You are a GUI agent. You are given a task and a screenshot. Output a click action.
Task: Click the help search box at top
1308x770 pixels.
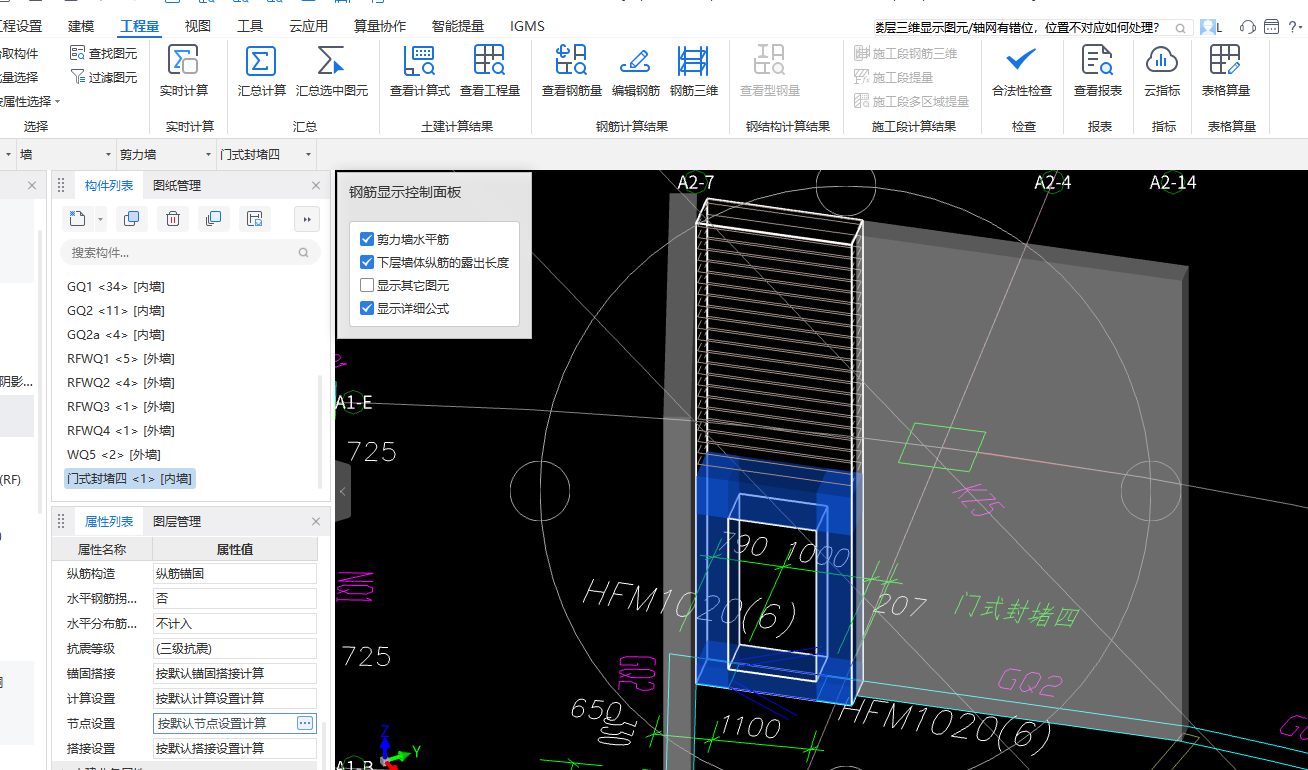click(x=1031, y=28)
